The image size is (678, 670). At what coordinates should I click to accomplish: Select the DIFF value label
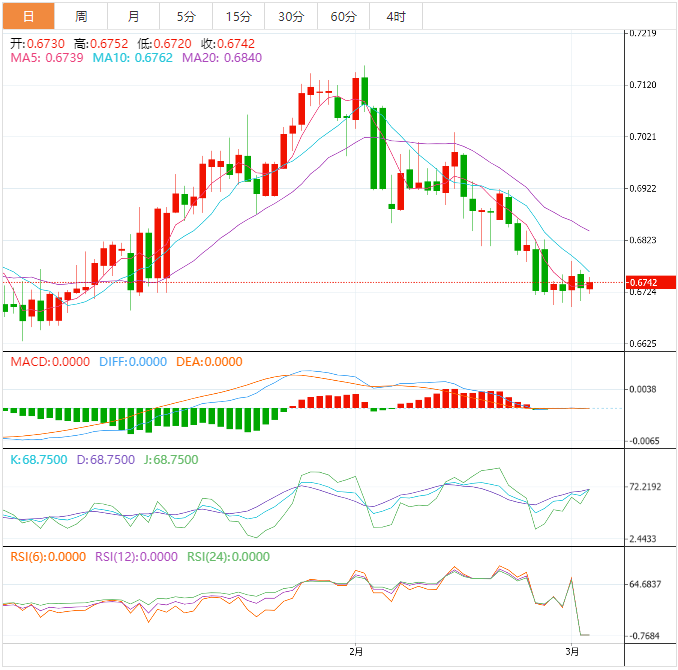click(x=132, y=362)
